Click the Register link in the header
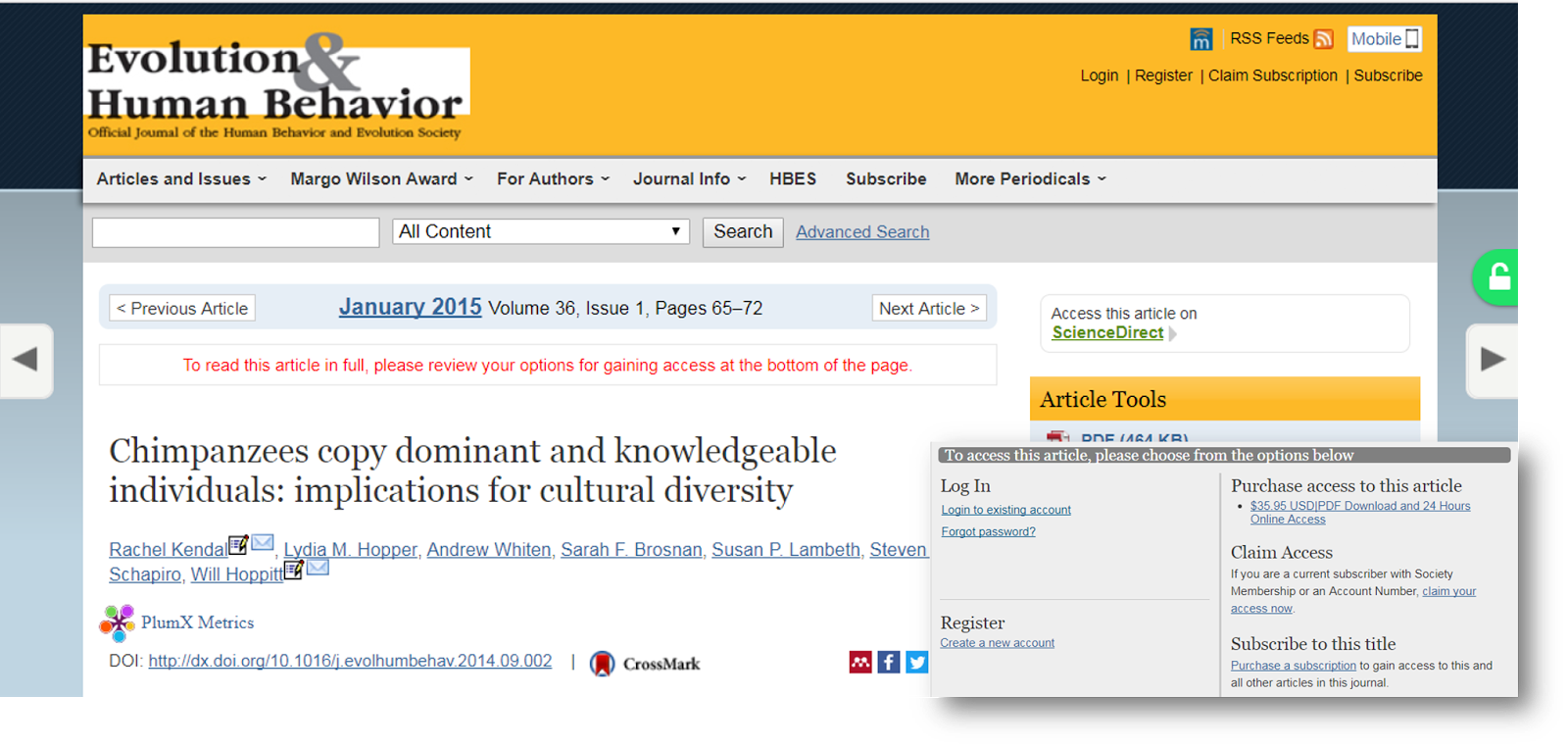Screen dimensions: 1568x747 [1163, 75]
